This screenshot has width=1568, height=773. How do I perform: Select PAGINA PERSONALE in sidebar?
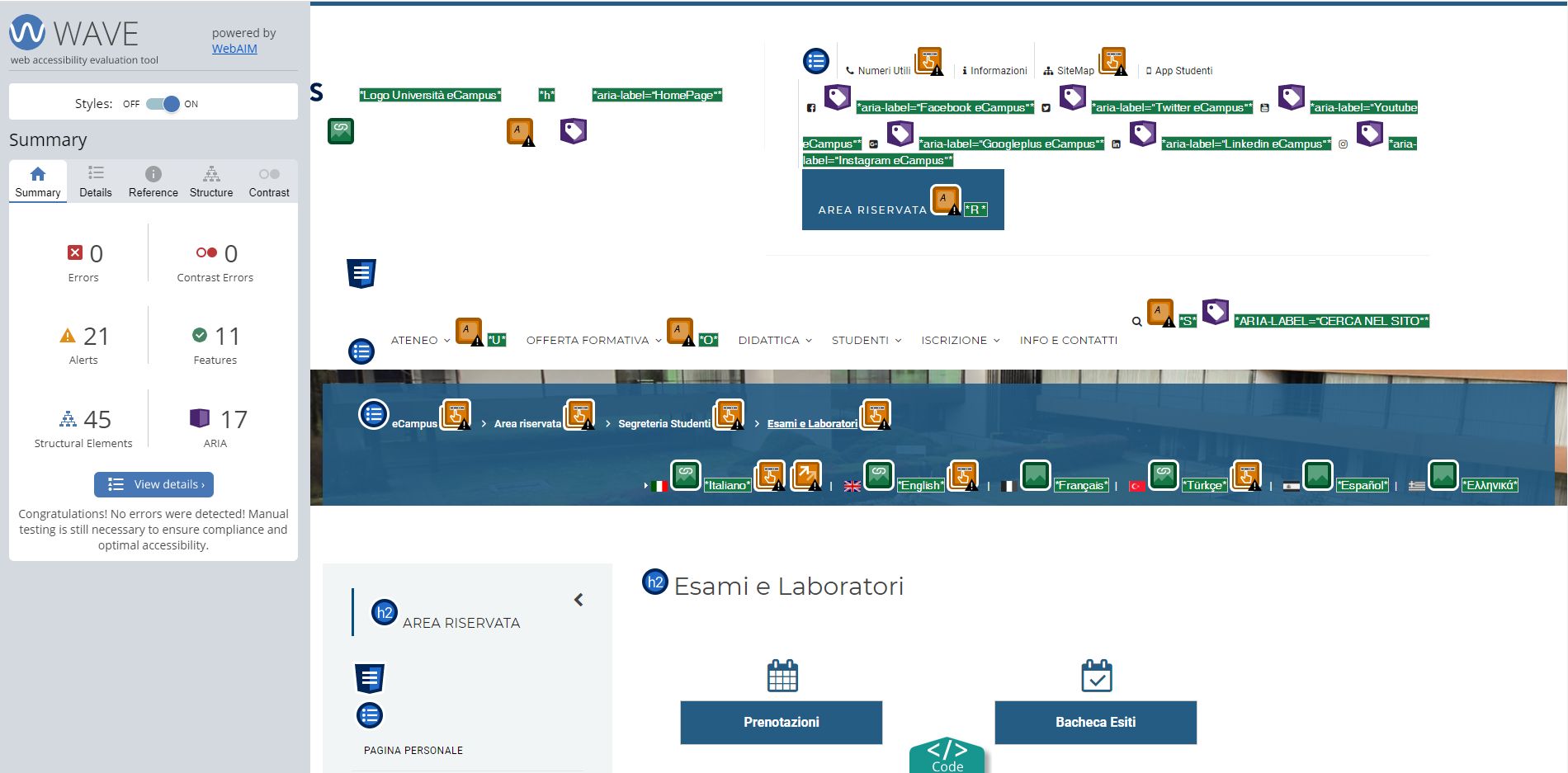point(413,751)
